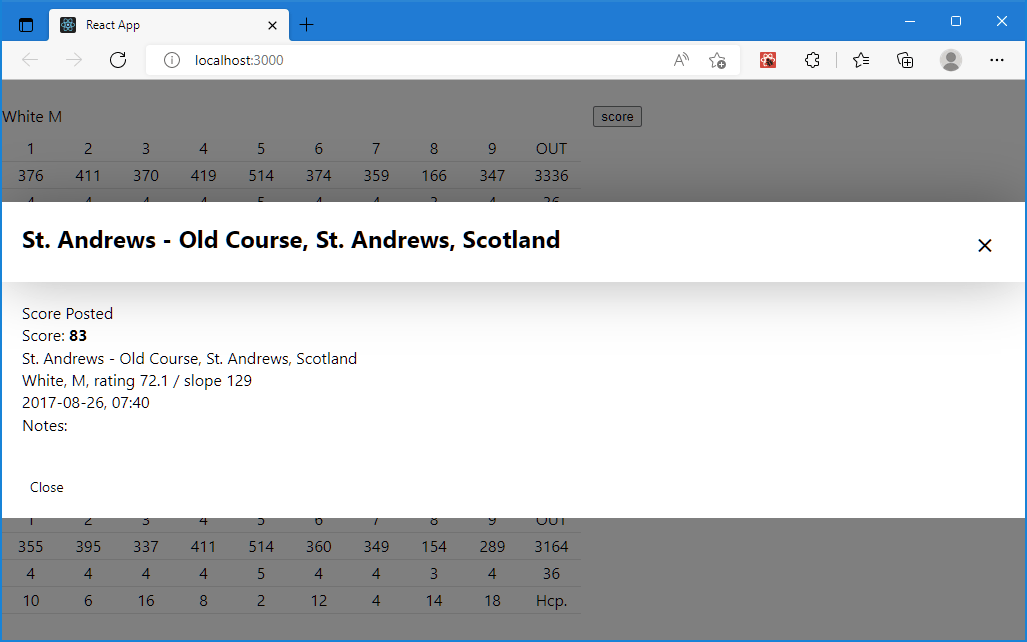Open the Collections icon
This screenshot has height=642, width=1027.
click(905, 60)
